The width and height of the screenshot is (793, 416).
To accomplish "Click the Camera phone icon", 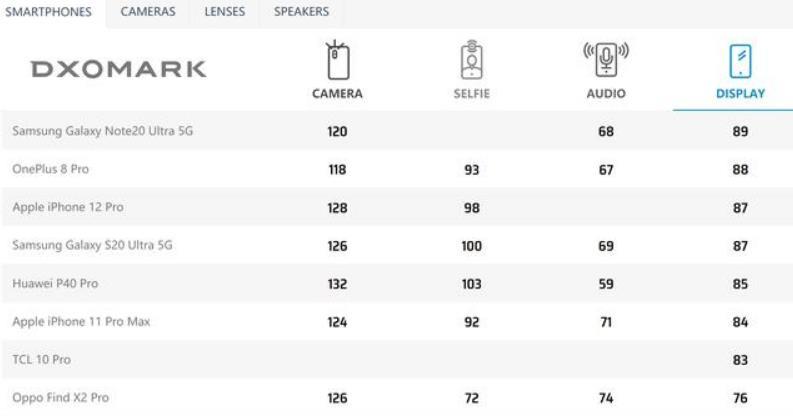I will click(x=337, y=60).
